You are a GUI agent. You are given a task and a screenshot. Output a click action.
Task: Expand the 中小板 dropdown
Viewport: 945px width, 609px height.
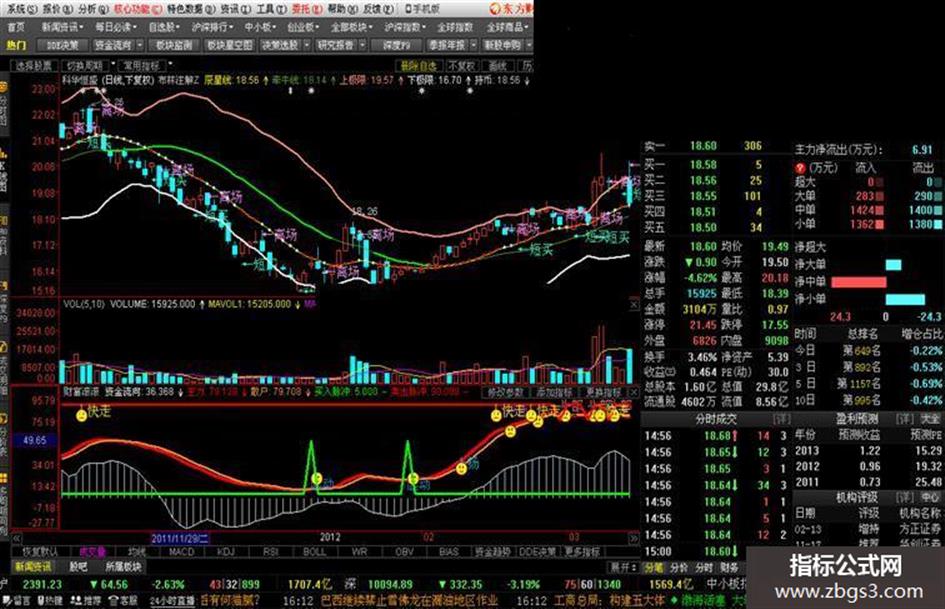pyautogui.click(x=260, y=27)
